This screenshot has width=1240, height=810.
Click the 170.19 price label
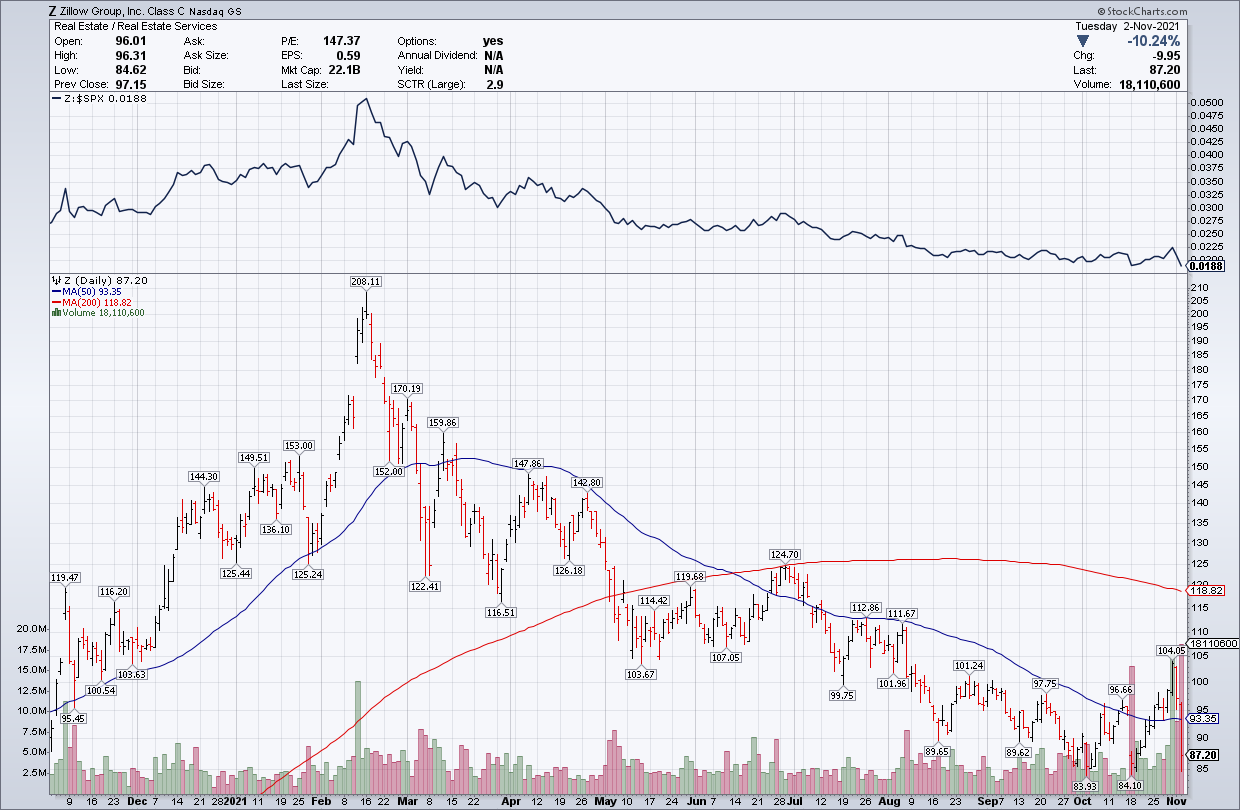coord(407,388)
